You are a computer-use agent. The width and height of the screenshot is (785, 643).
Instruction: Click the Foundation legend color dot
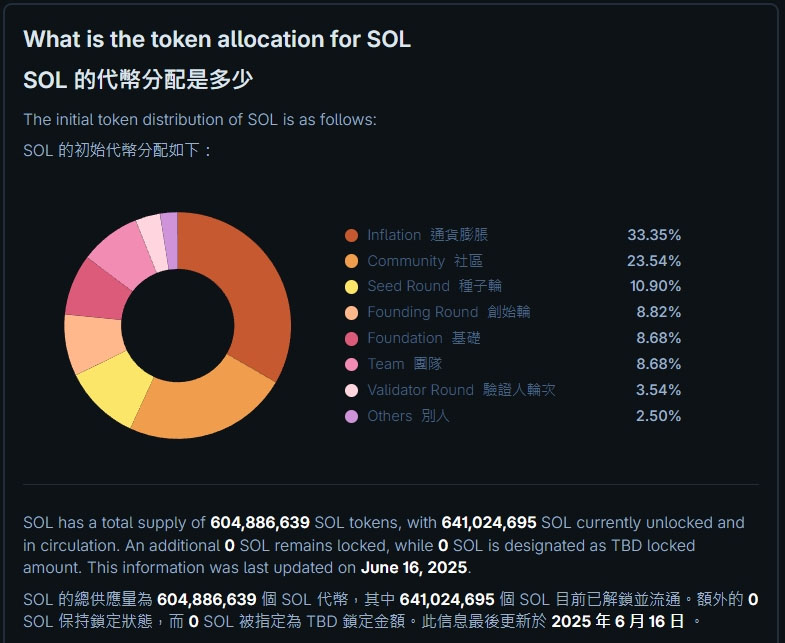point(351,339)
